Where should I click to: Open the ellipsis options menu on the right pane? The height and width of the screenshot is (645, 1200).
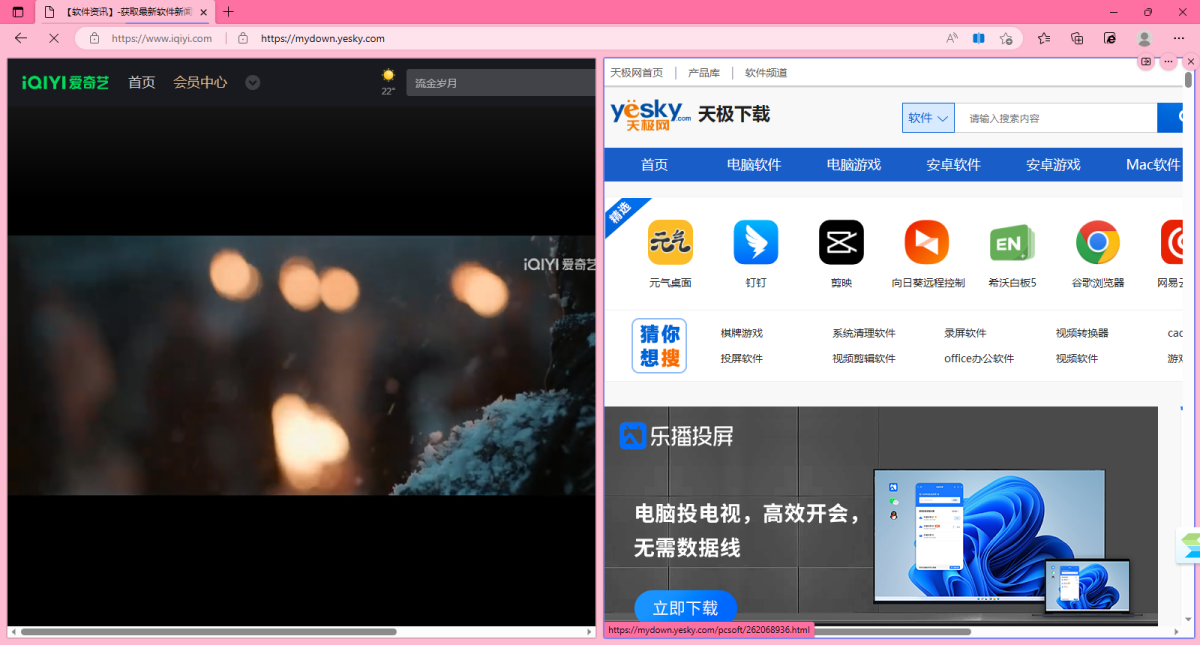pos(1167,62)
